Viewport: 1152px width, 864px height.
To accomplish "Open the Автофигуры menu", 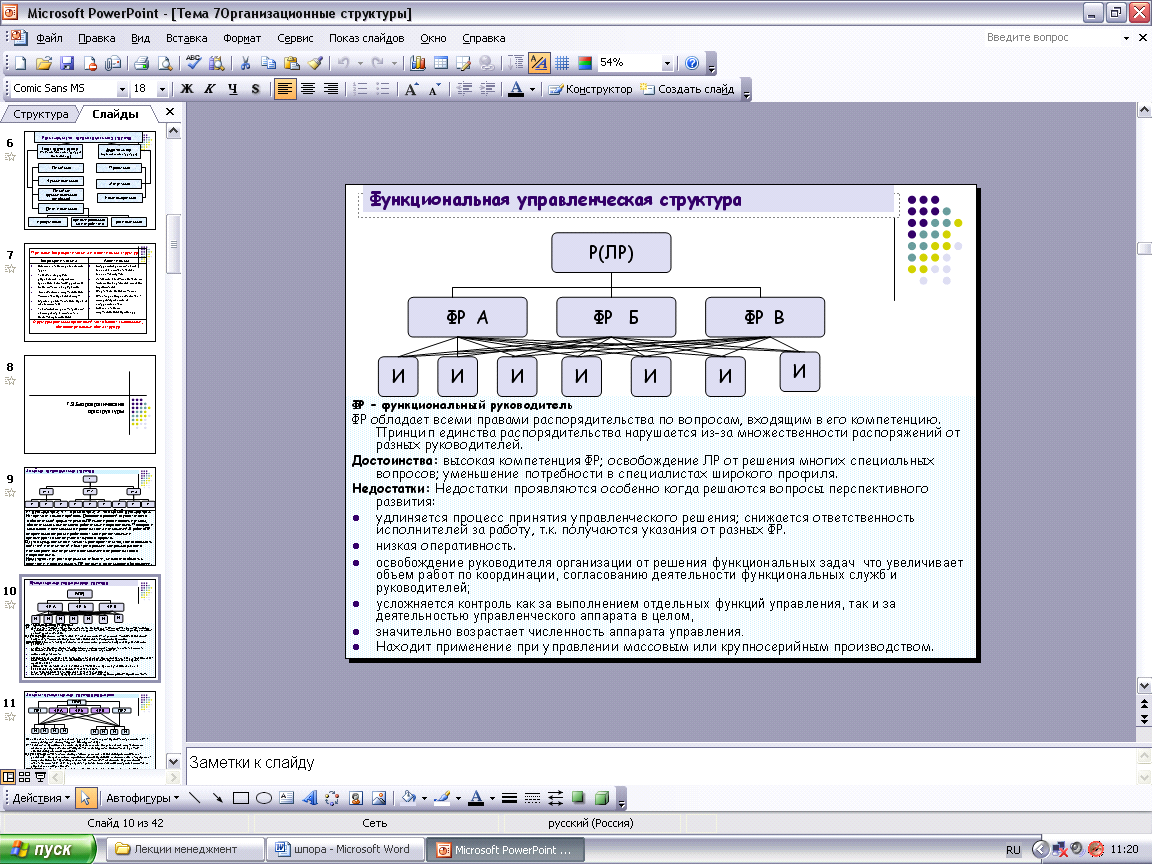I will (x=143, y=798).
